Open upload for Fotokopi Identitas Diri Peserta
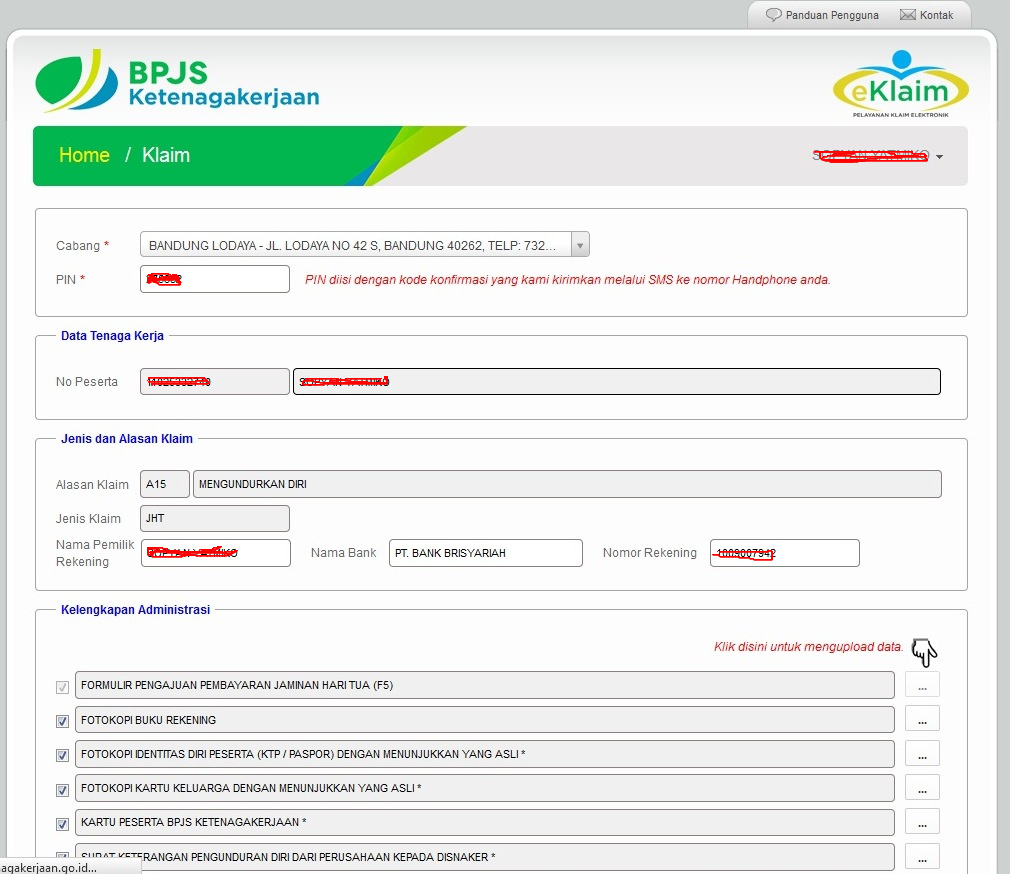 point(922,754)
